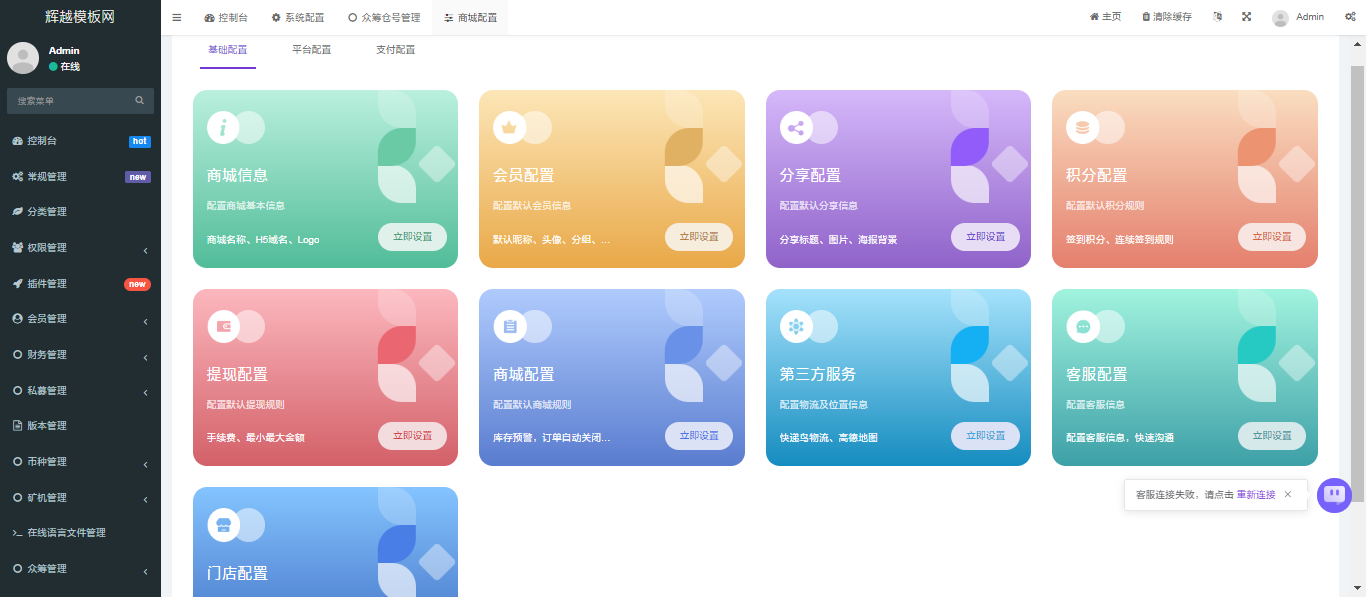Dismiss the 客服连接失败 notification

1288,495
